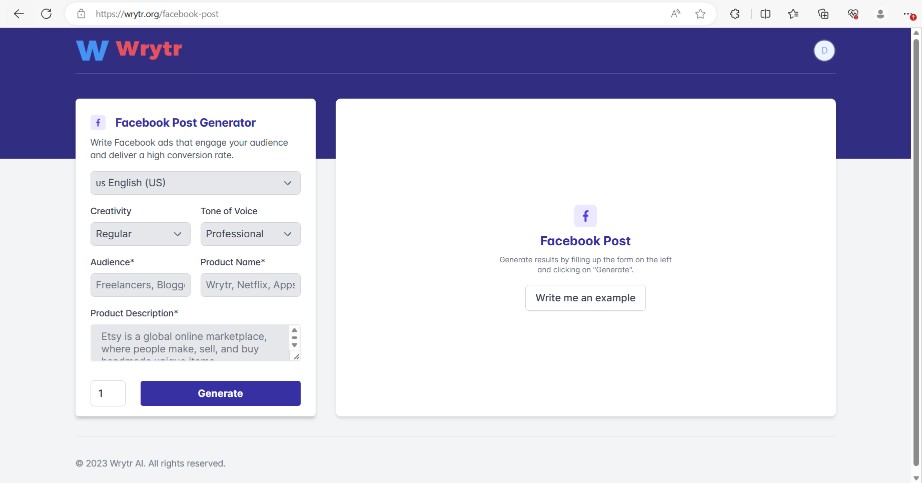Image resolution: width=922 pixels, height=483 pixels.
Task: Add this page to favorites with the star icon
Action: 700,14
